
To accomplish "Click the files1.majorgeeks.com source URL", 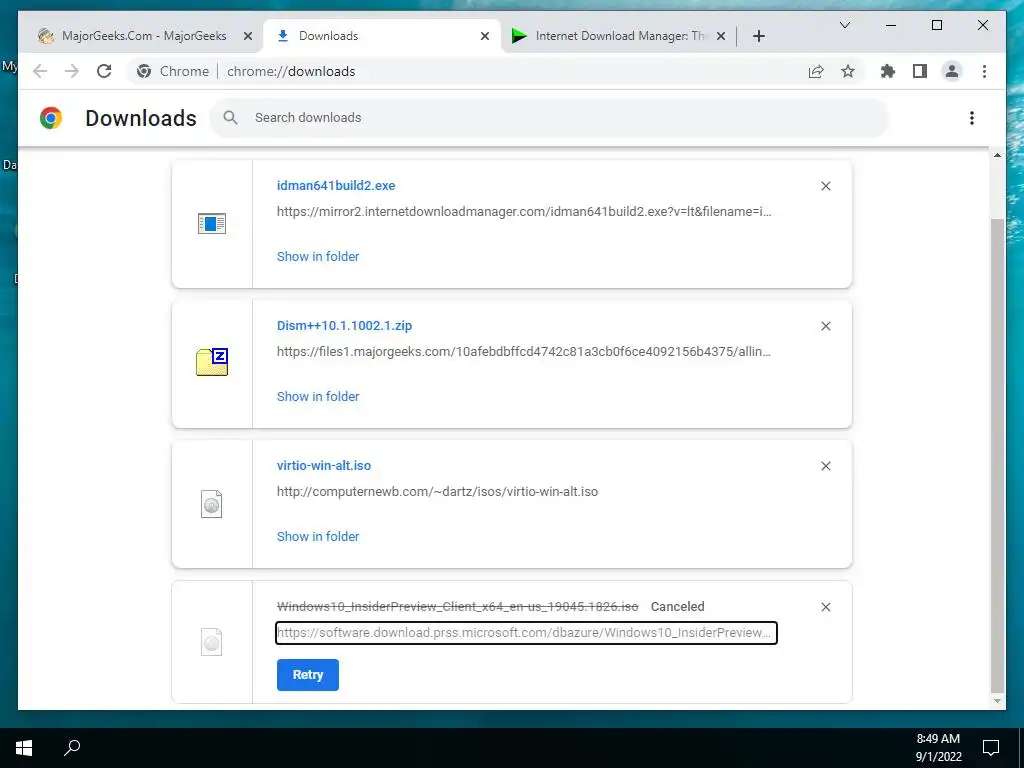I will [x=524, y=351].
